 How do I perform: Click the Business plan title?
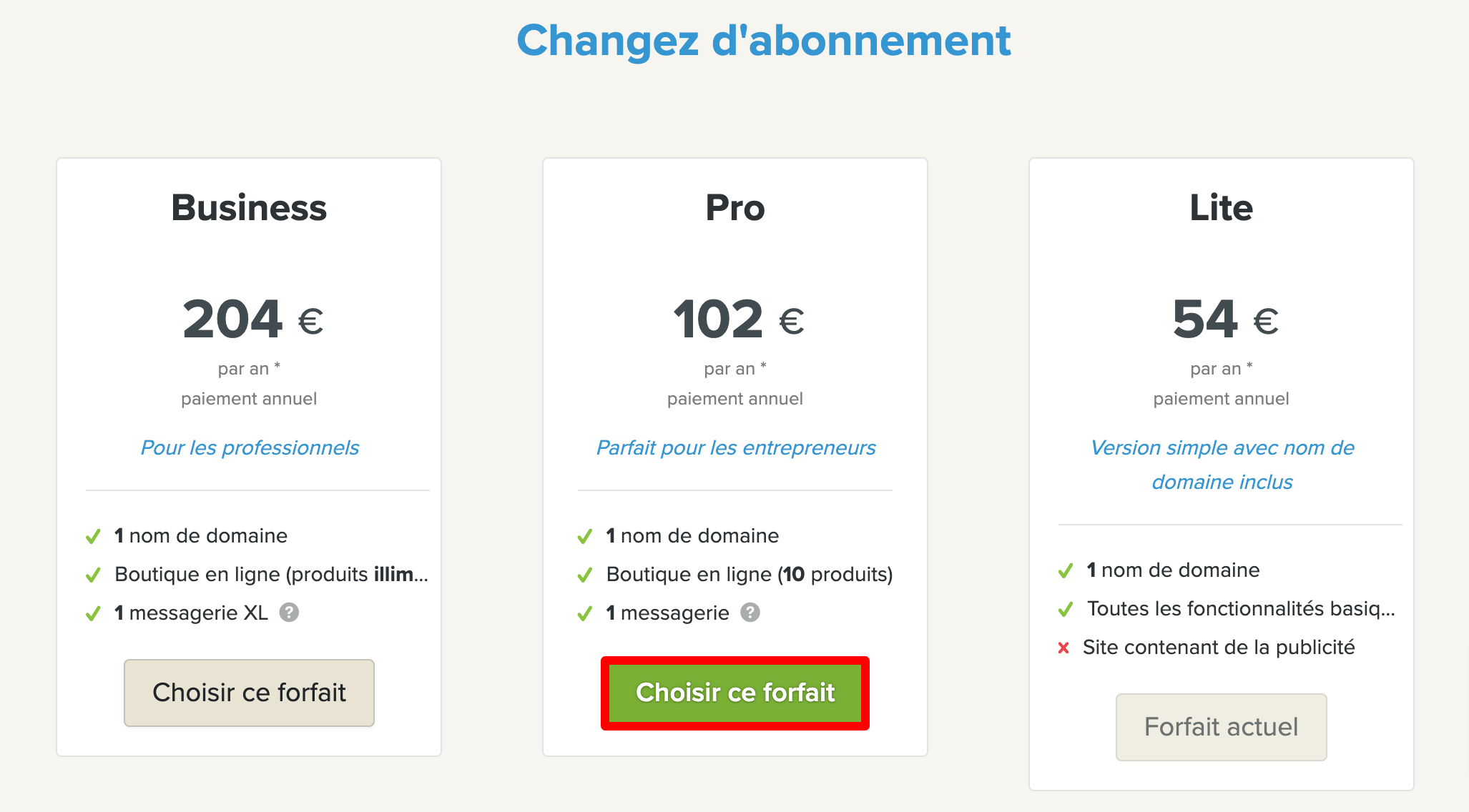pyautogui.click(x=249, y=208)
